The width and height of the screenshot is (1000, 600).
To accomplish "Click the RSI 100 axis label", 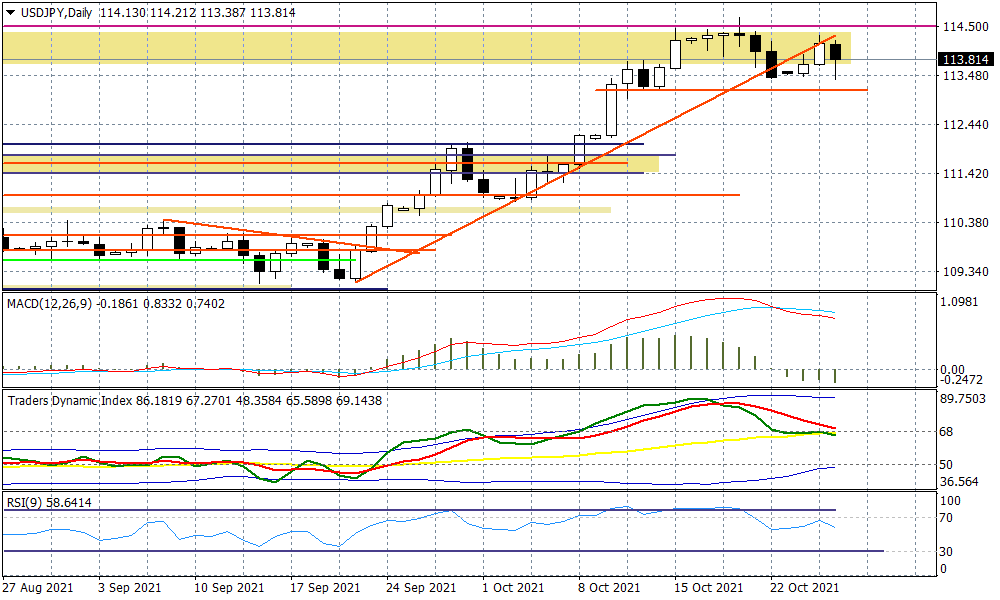I will 950,501.
